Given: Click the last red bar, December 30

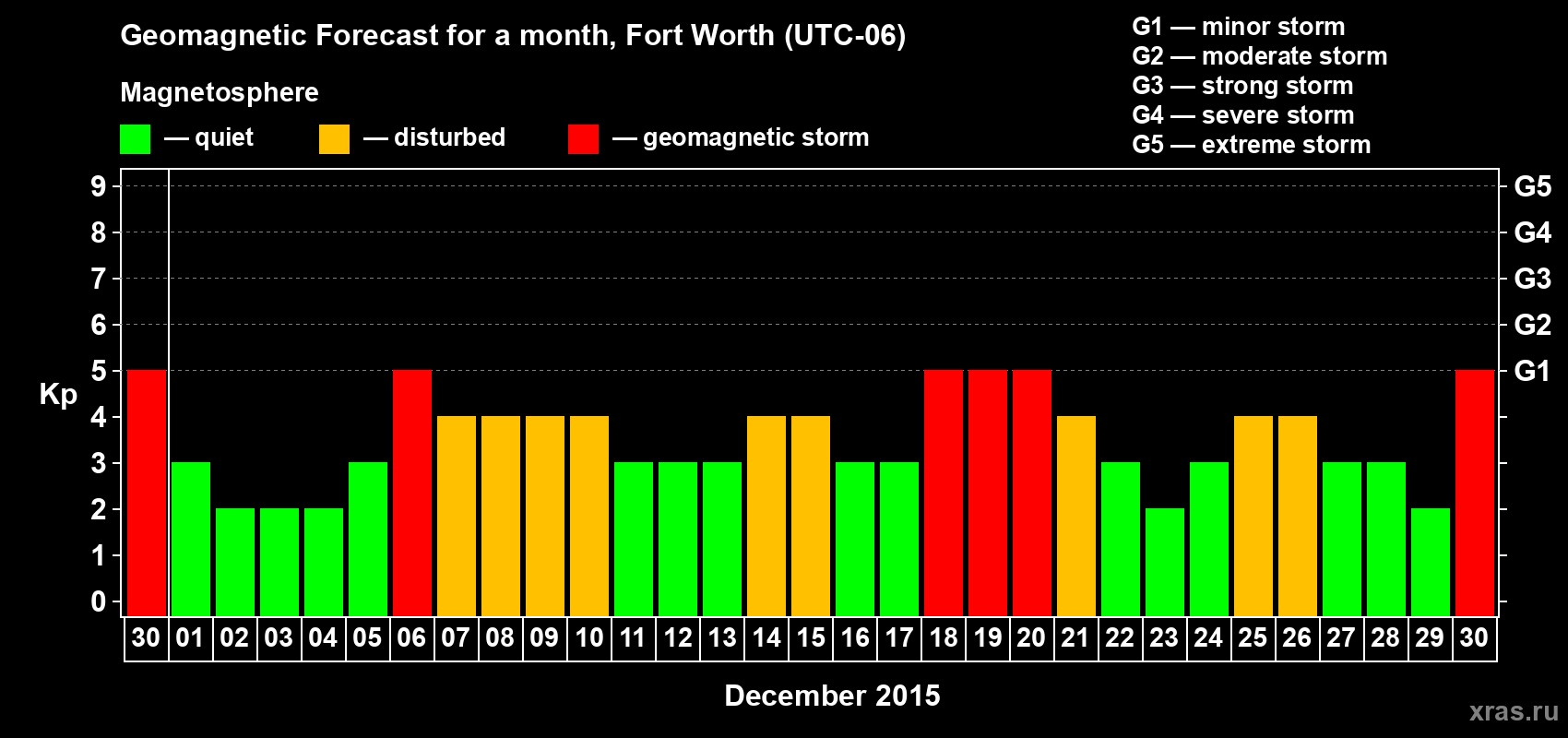Looking at the screenshot, I should pyautogui.click(x=1475, y=493).
